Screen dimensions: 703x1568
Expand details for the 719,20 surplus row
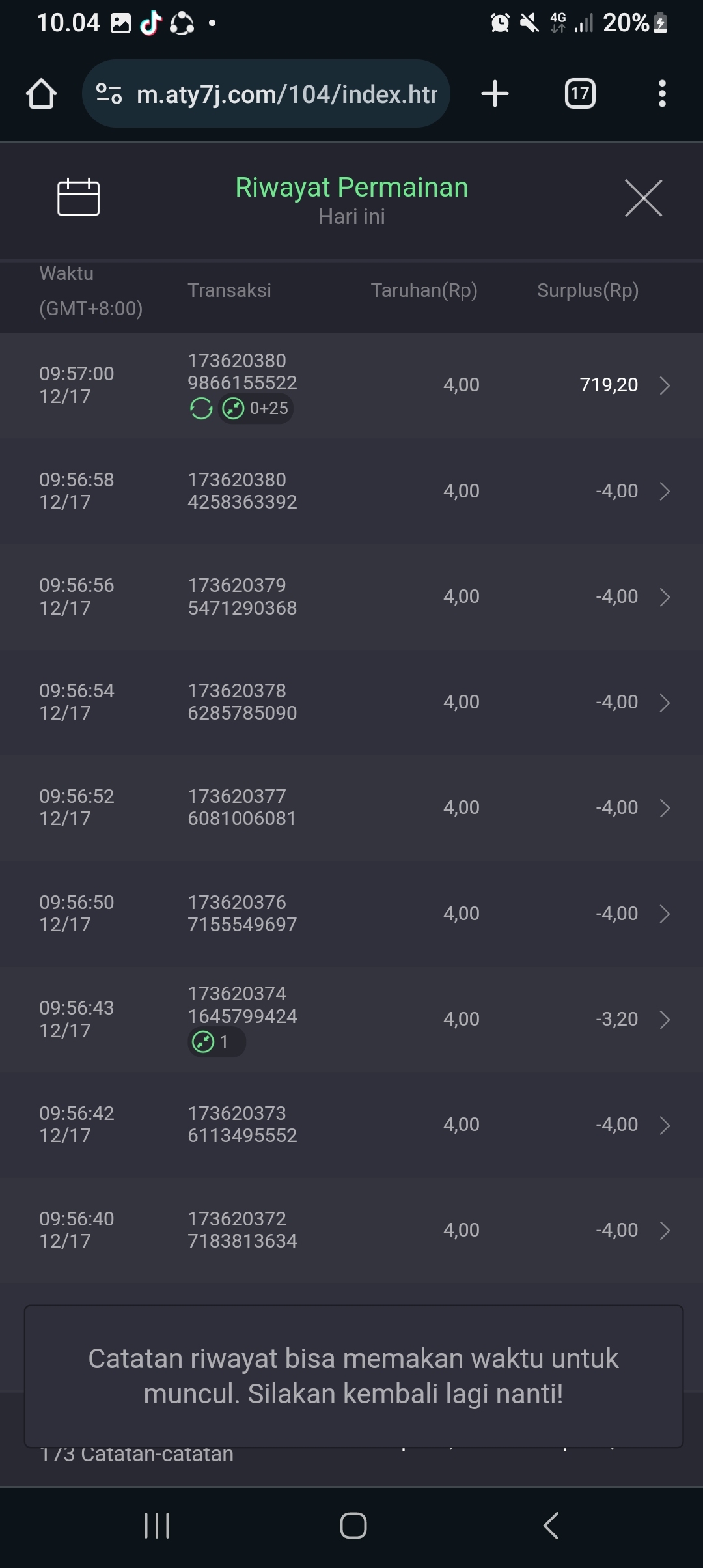(x=665, y=385)
